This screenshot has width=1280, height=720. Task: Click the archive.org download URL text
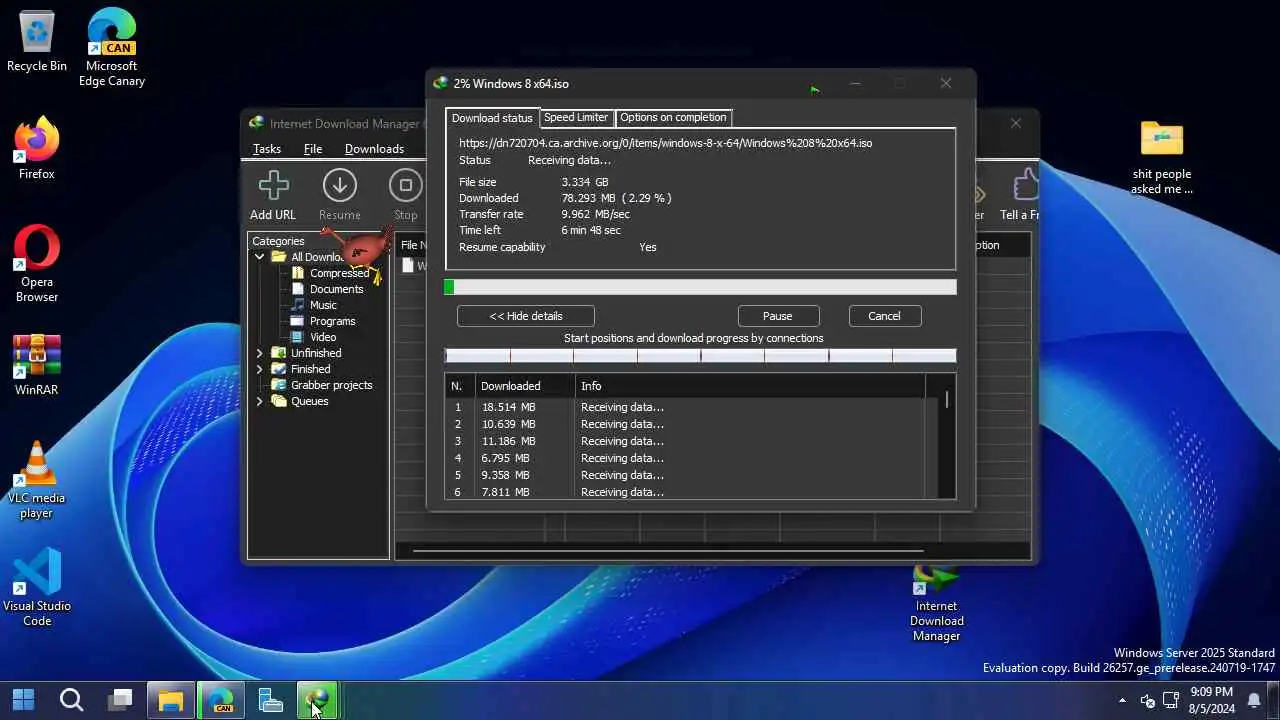(x=665, y=143)
